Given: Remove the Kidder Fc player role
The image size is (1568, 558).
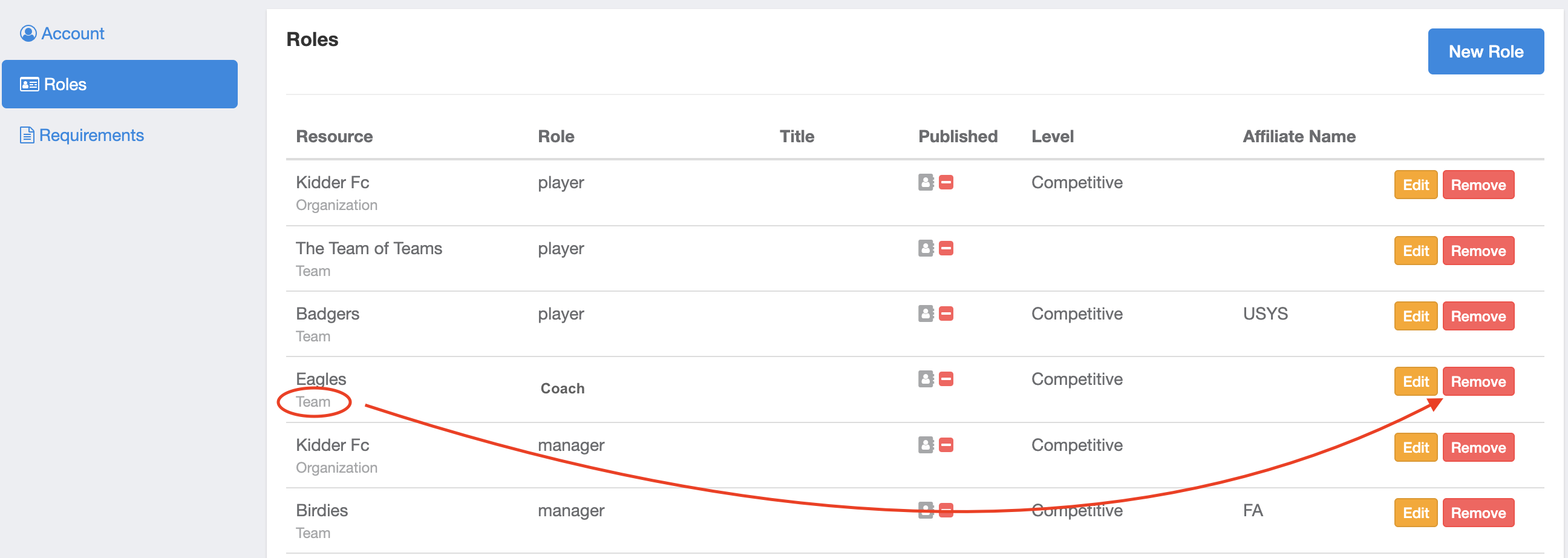Looking at the screenshot, I should coord(1478,185).
